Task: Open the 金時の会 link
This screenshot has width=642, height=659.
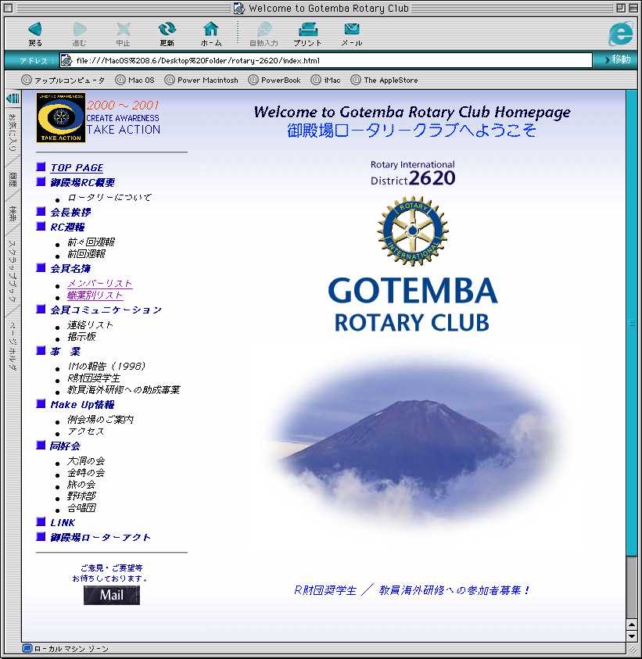Action: (x=86, y=473)
